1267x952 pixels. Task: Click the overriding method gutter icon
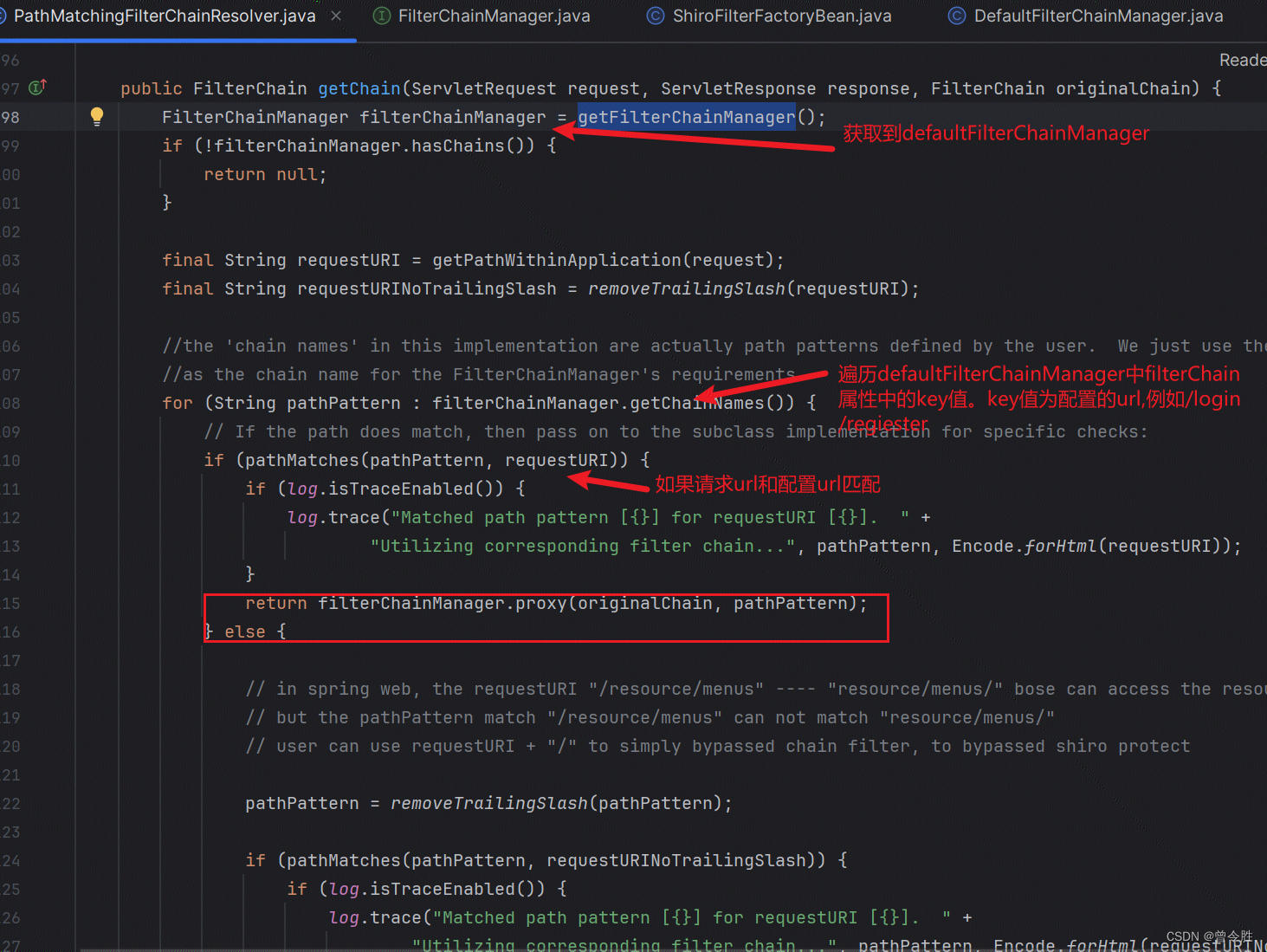pyautogui.click(x=38, y=87)
